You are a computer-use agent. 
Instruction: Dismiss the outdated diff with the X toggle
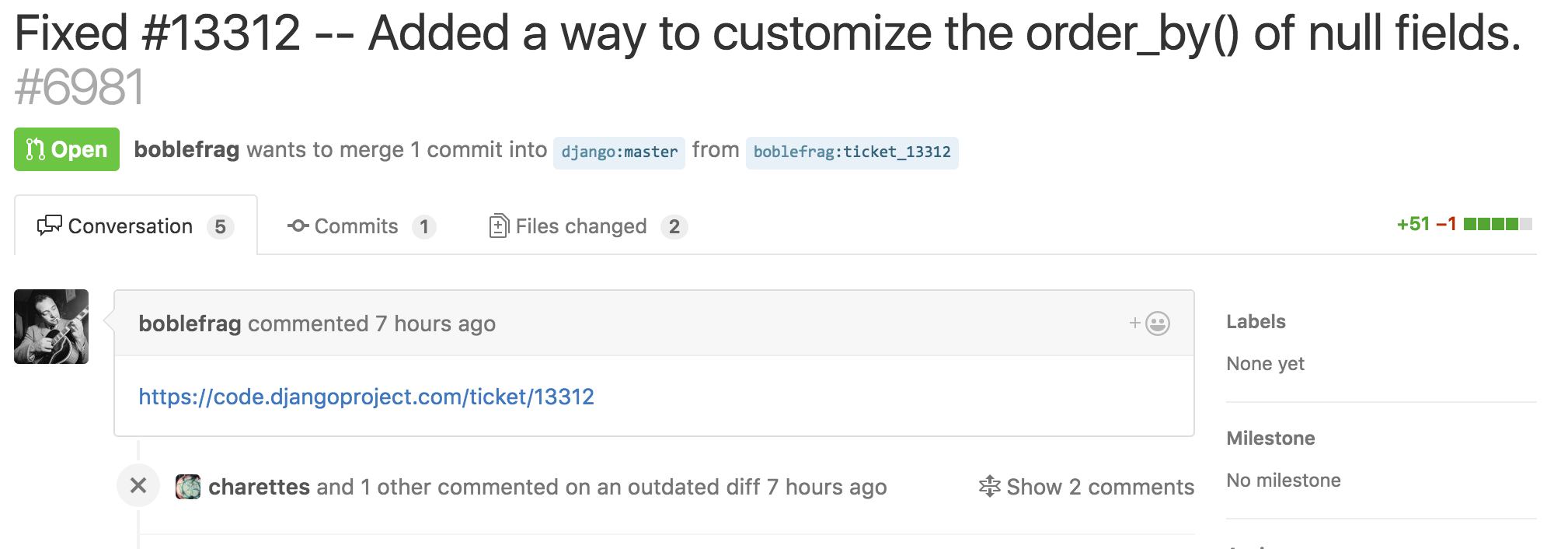(138, 487)
